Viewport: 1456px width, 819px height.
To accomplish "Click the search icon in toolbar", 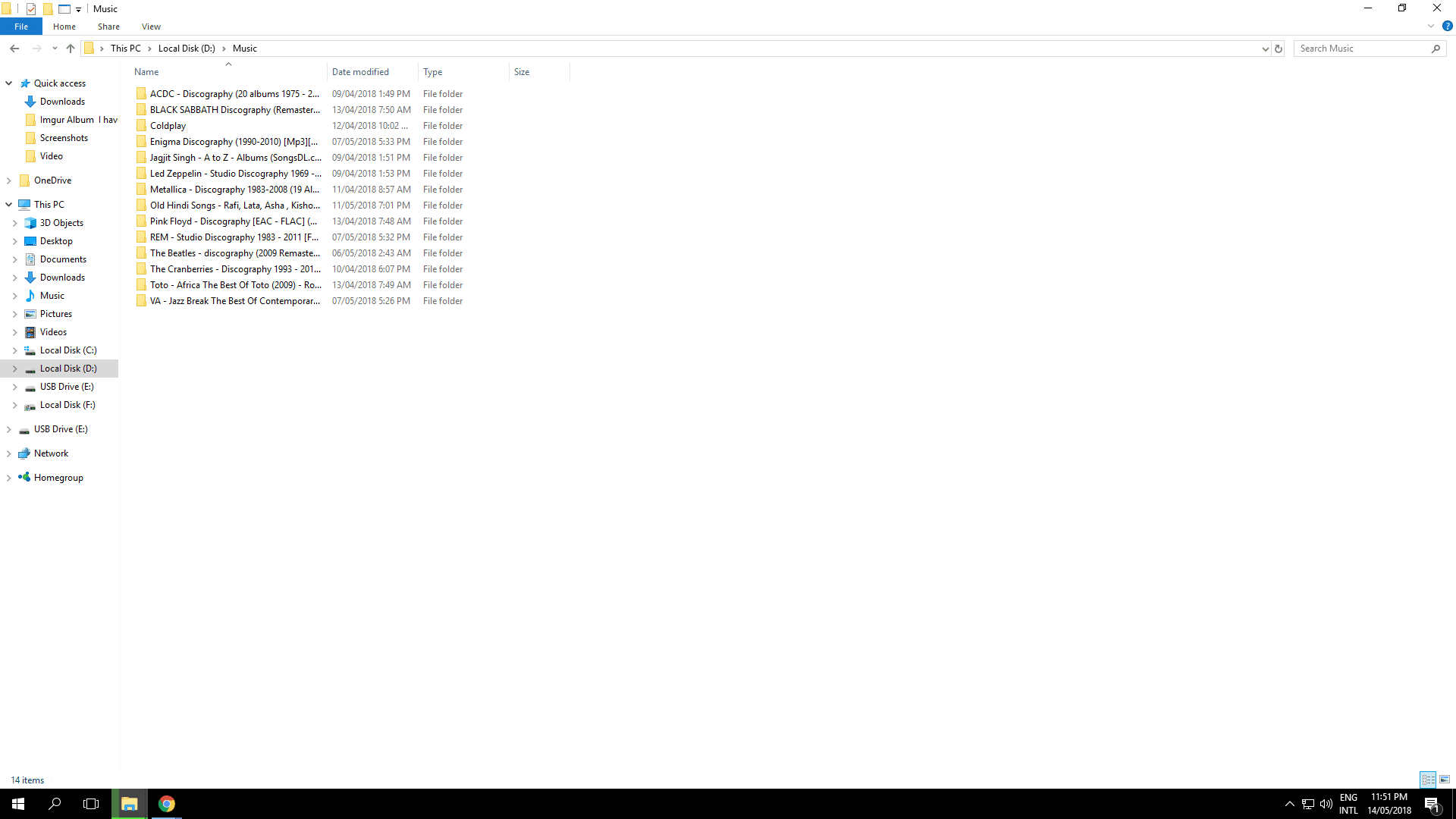I will click(x=1436, y=48).
